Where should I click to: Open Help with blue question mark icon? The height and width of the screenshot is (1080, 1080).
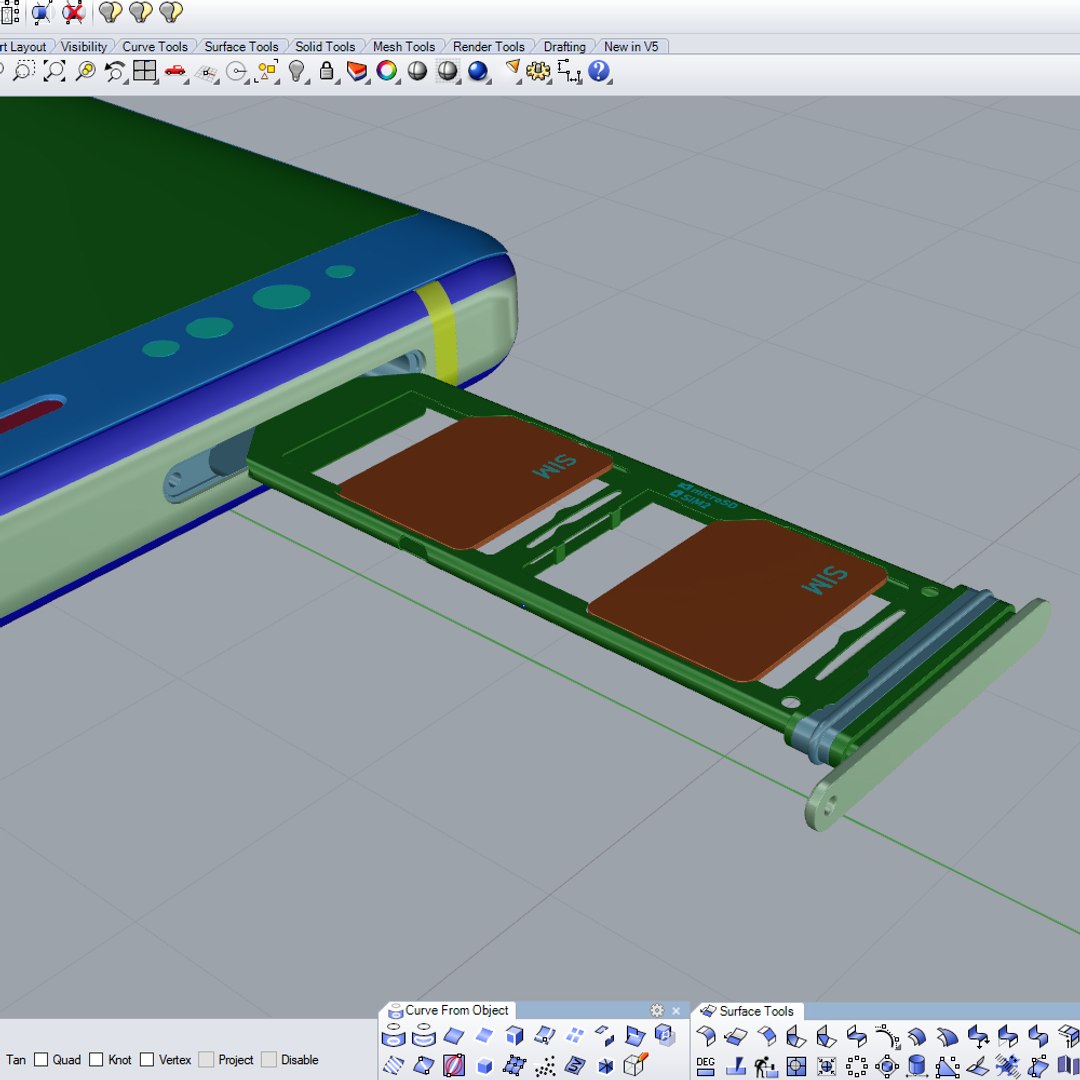tap(599, 71)
